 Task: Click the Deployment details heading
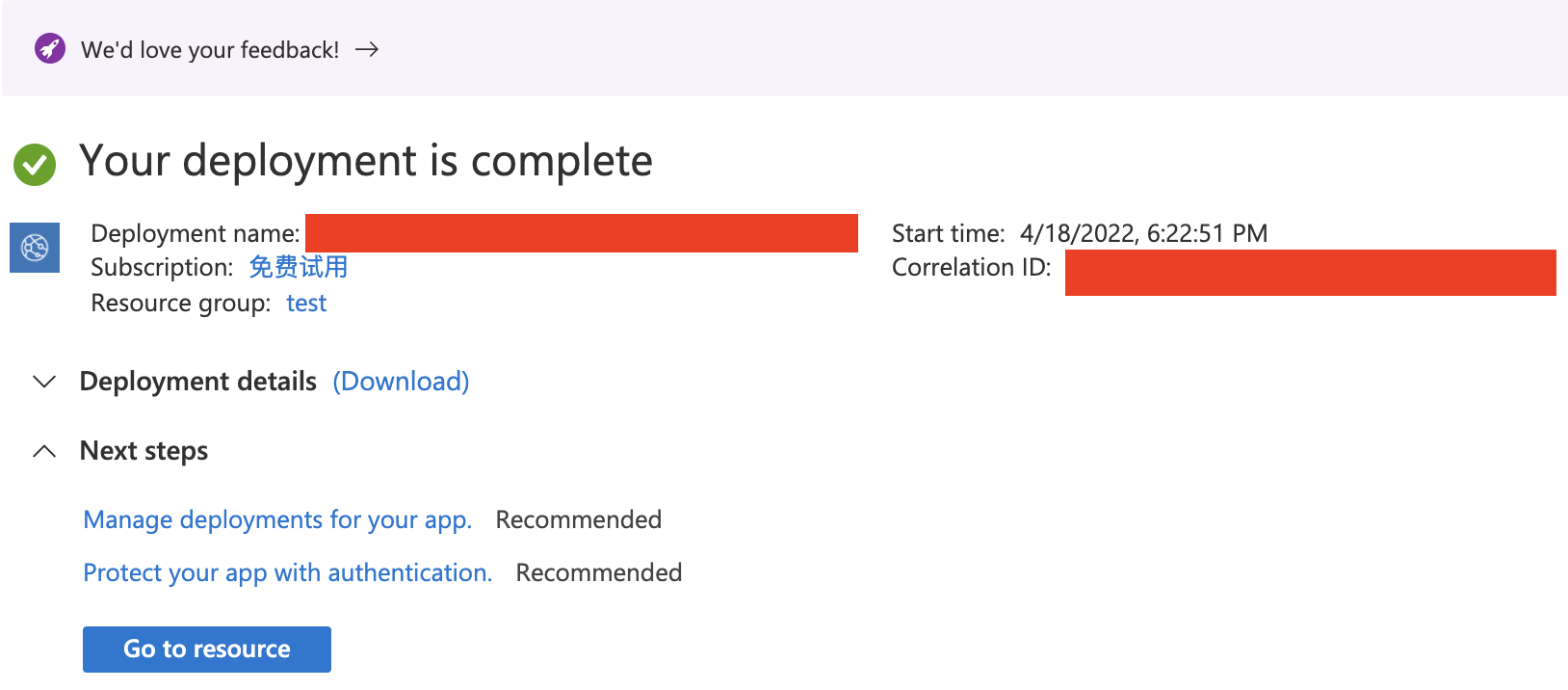(x=197, y=382)
